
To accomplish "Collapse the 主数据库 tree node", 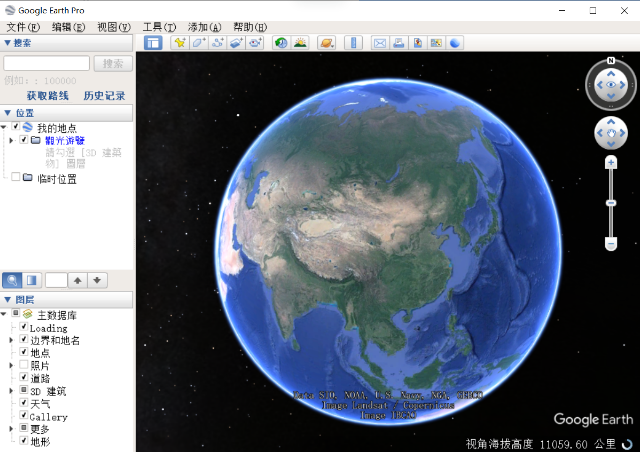I will 4,314.
